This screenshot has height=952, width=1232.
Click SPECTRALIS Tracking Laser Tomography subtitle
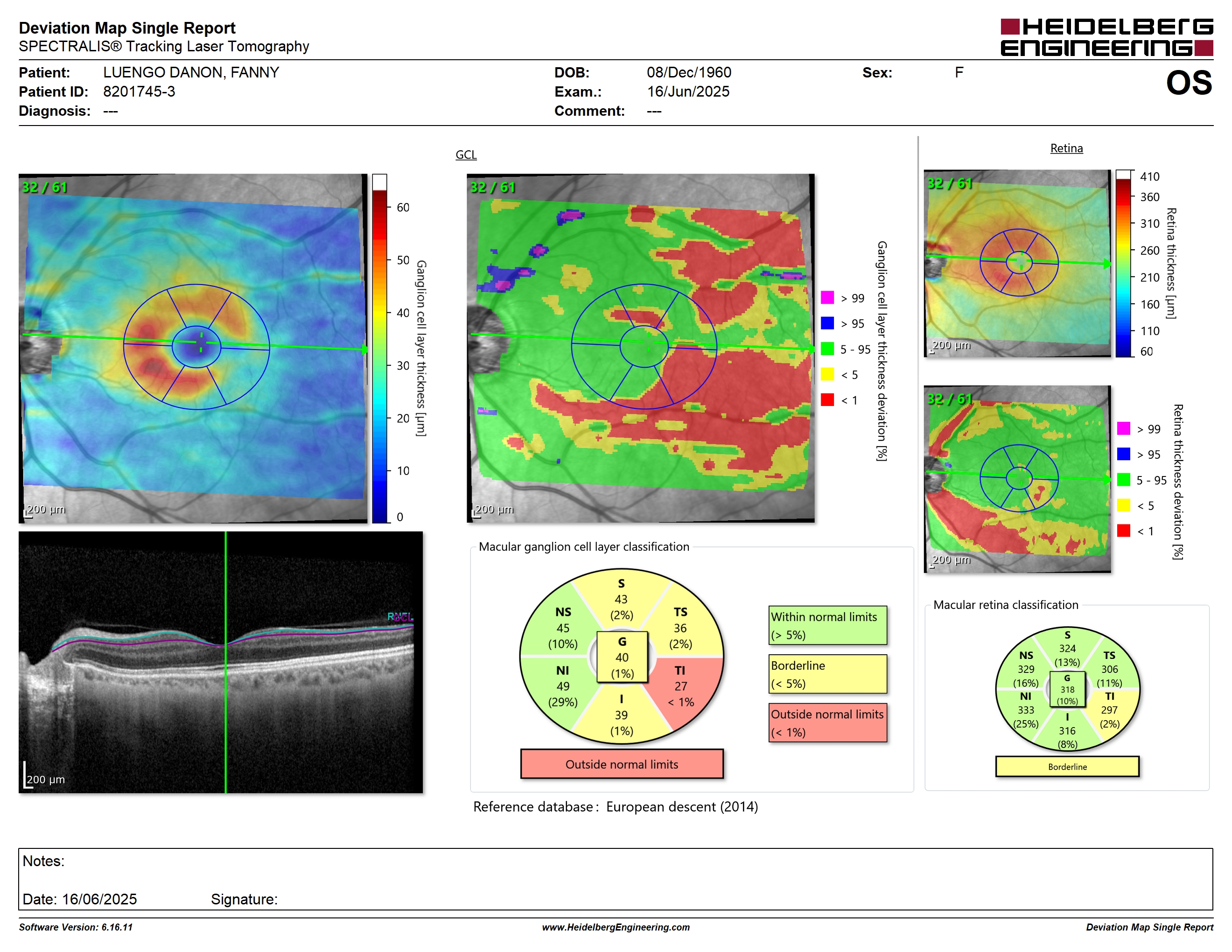pyautogui.click(x=164, y=46)
